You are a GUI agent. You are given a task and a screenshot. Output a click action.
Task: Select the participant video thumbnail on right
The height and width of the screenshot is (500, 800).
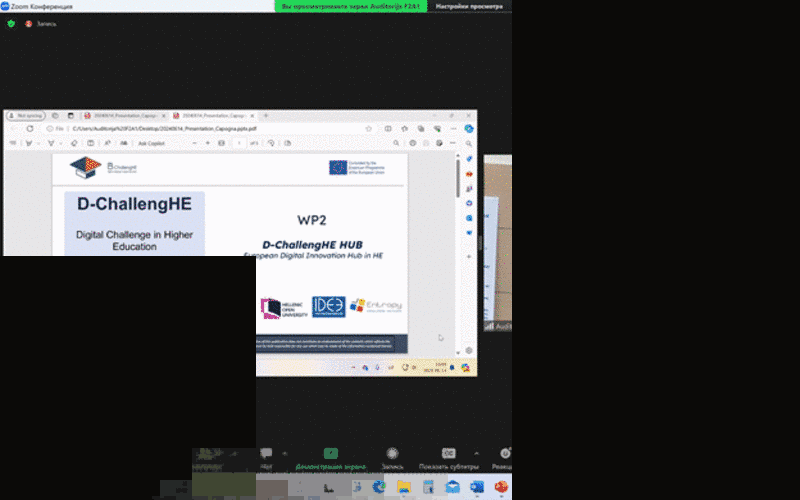click(x=498, y=243)
